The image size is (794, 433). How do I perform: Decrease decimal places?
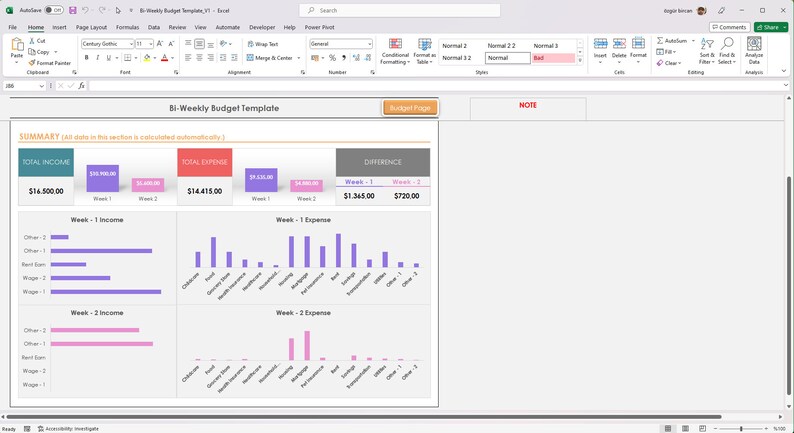[367, 58]
